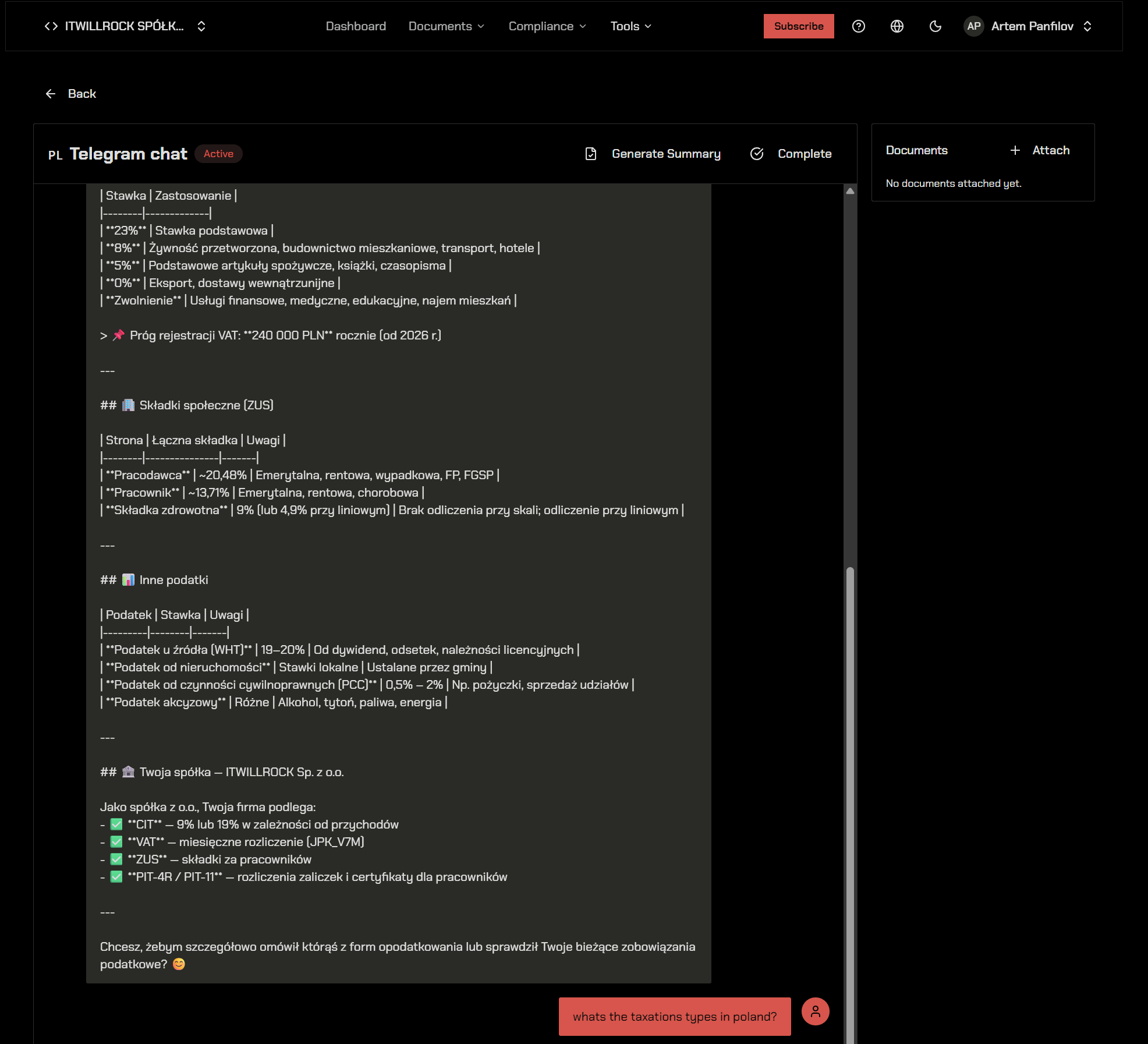Click the Complete checkmark circle icon

point(756,154)
